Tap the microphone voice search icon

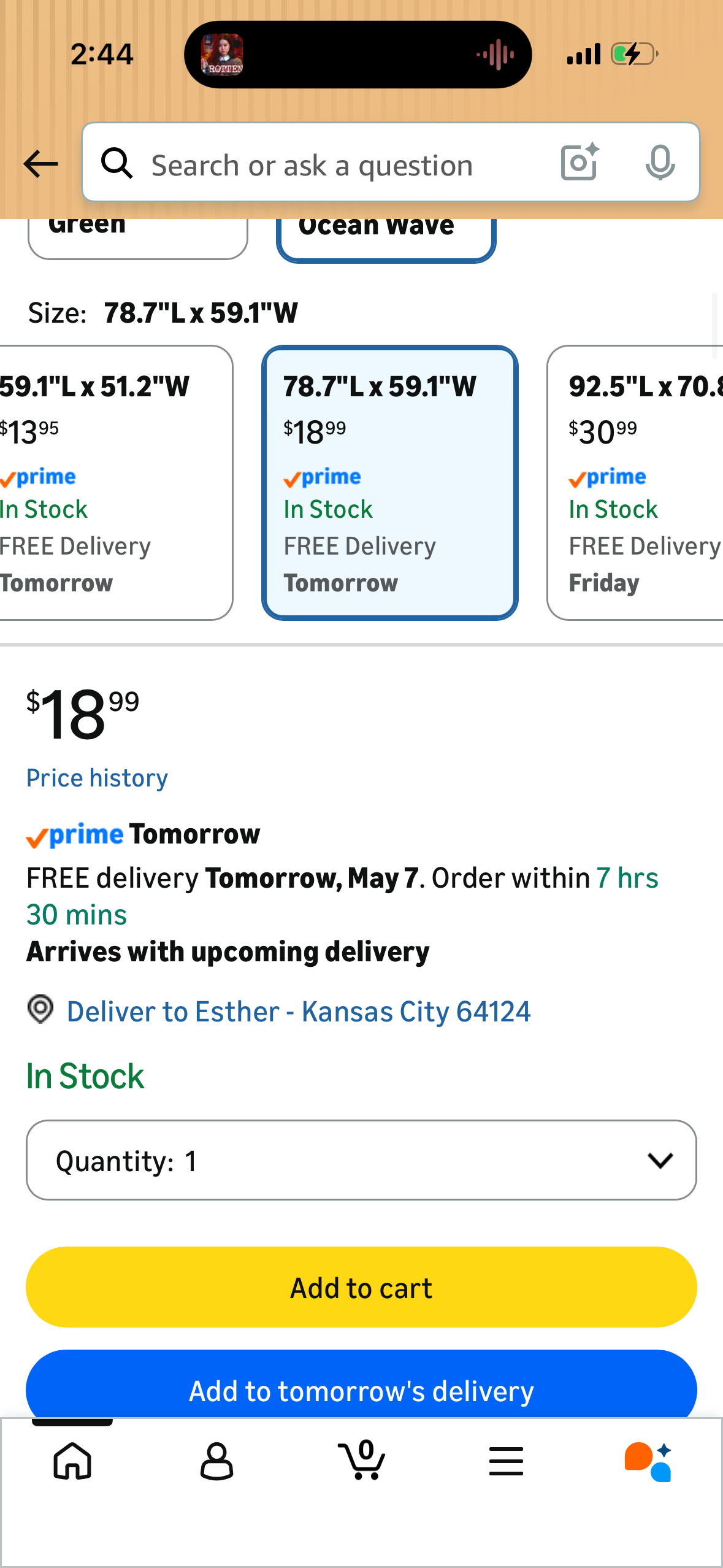[660, 163]
